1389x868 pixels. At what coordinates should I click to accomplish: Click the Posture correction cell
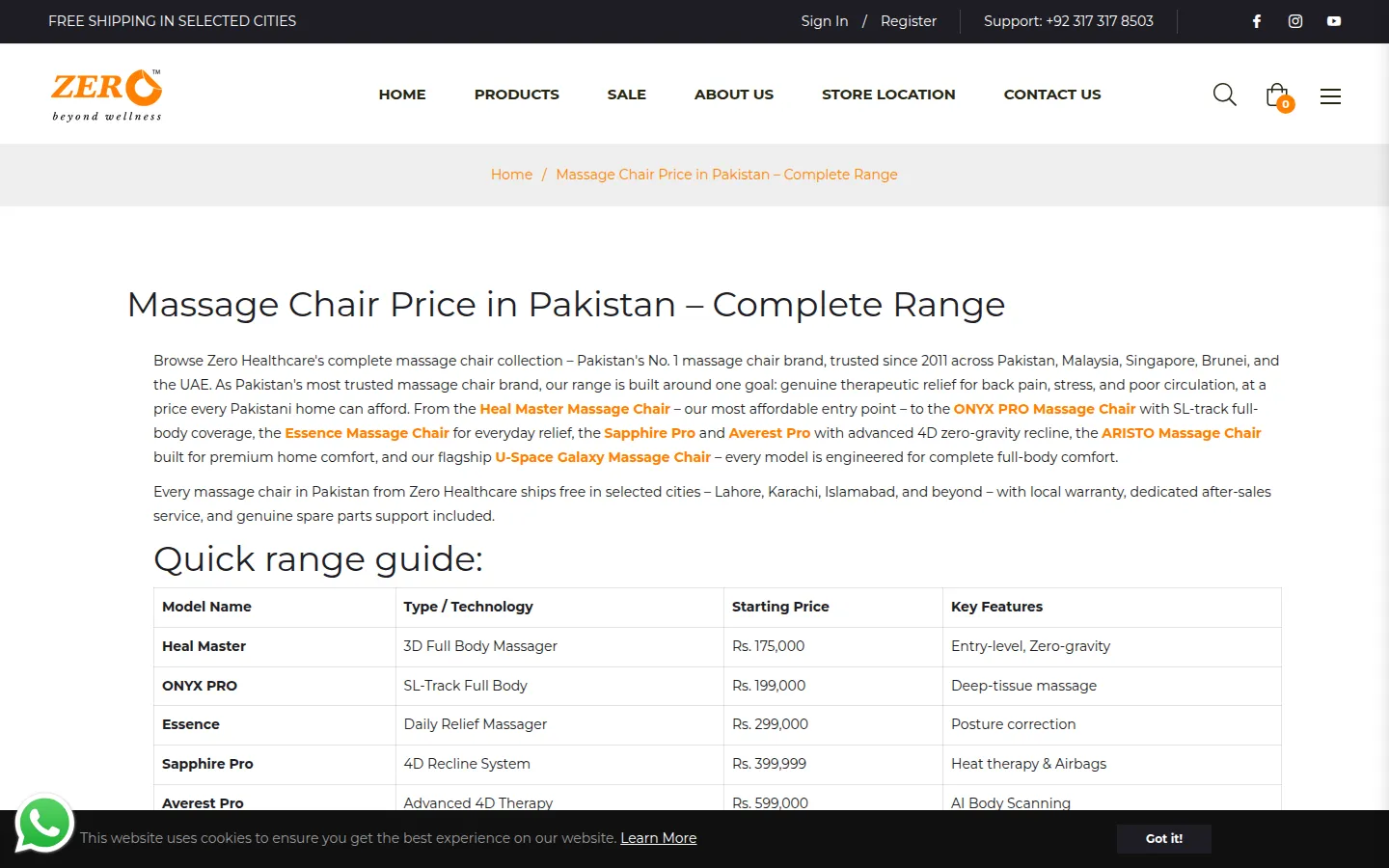coord(1112,725)
